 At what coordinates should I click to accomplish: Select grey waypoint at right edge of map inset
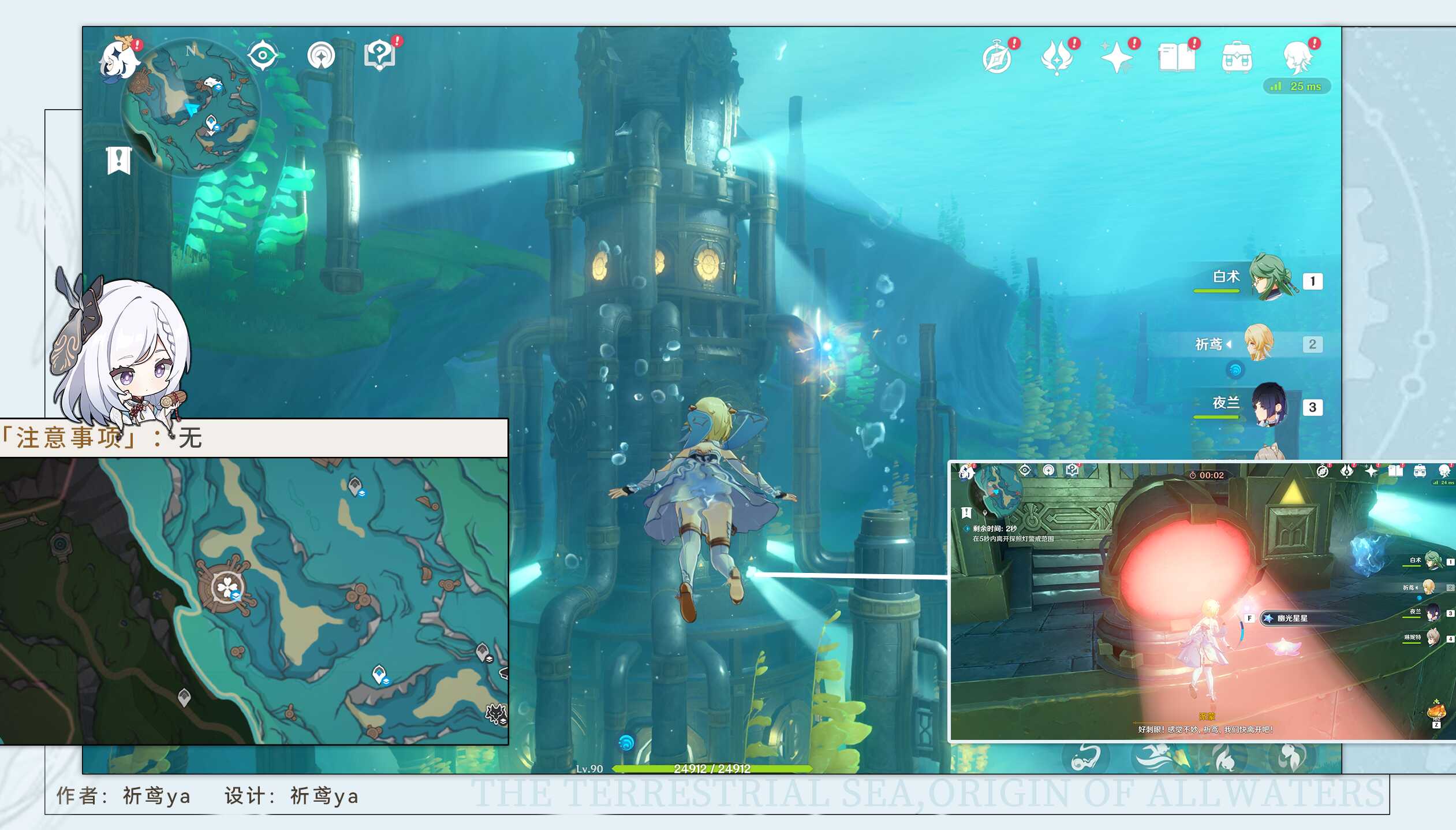(x=483, y=653)
